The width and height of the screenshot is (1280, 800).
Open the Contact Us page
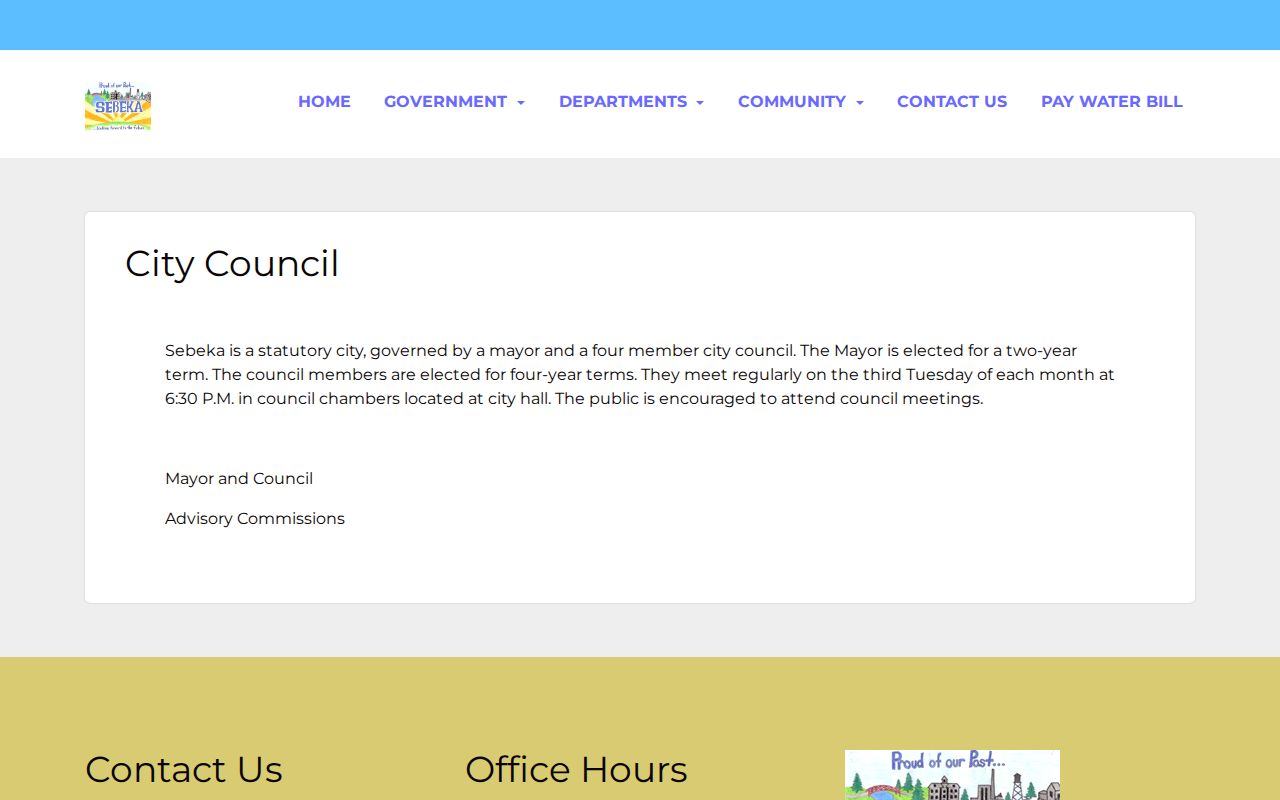(952, 102)
